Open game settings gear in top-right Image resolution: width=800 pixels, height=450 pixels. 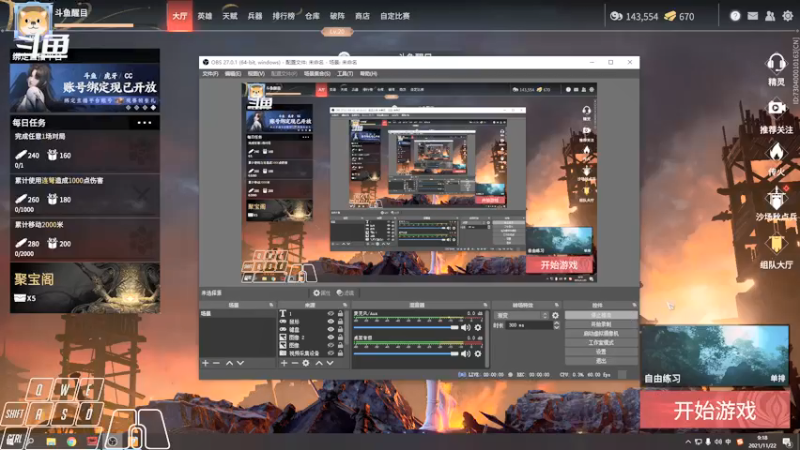(x=788, y=16)
